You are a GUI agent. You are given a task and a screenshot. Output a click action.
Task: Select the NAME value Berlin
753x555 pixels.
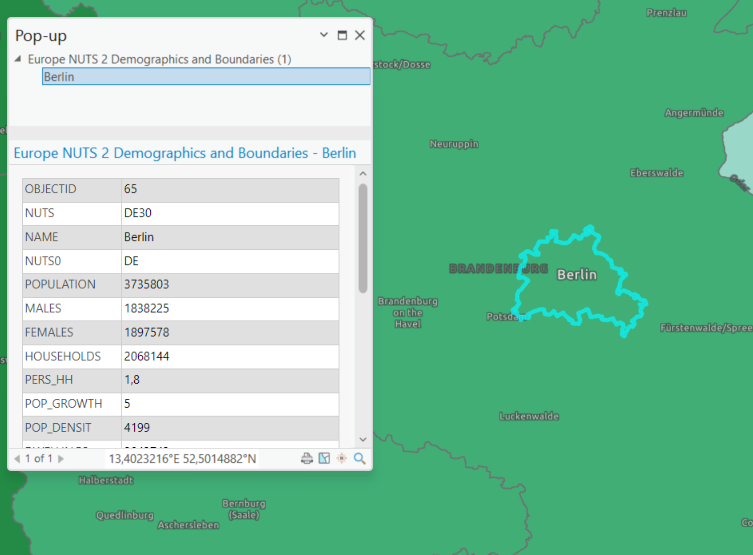coord(139,237)
